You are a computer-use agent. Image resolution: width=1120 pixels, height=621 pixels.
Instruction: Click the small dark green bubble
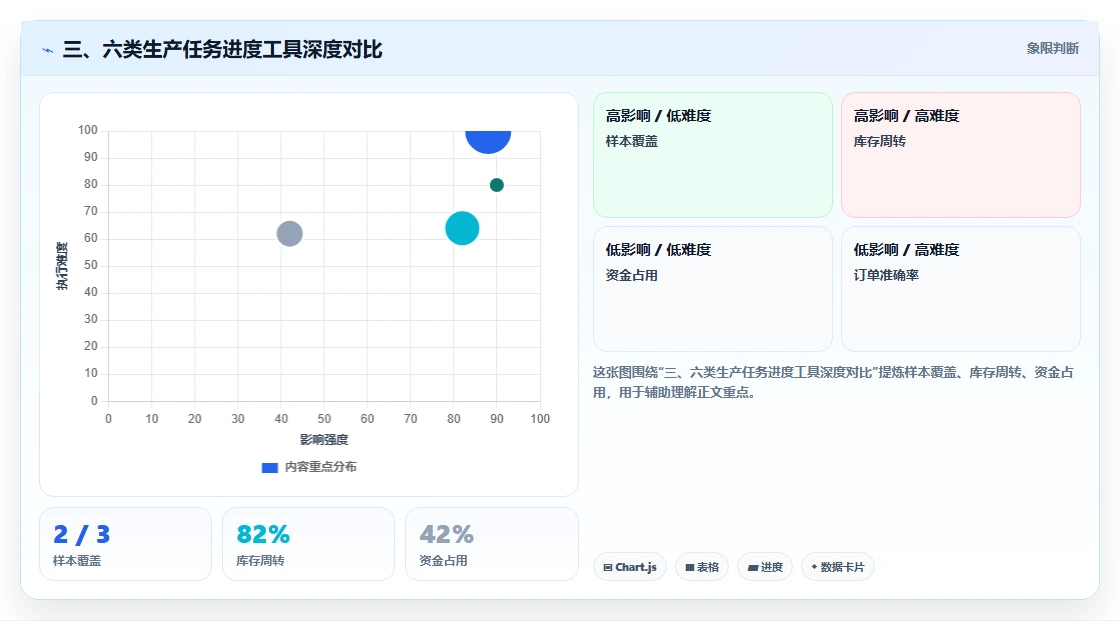tap(496, 185)
